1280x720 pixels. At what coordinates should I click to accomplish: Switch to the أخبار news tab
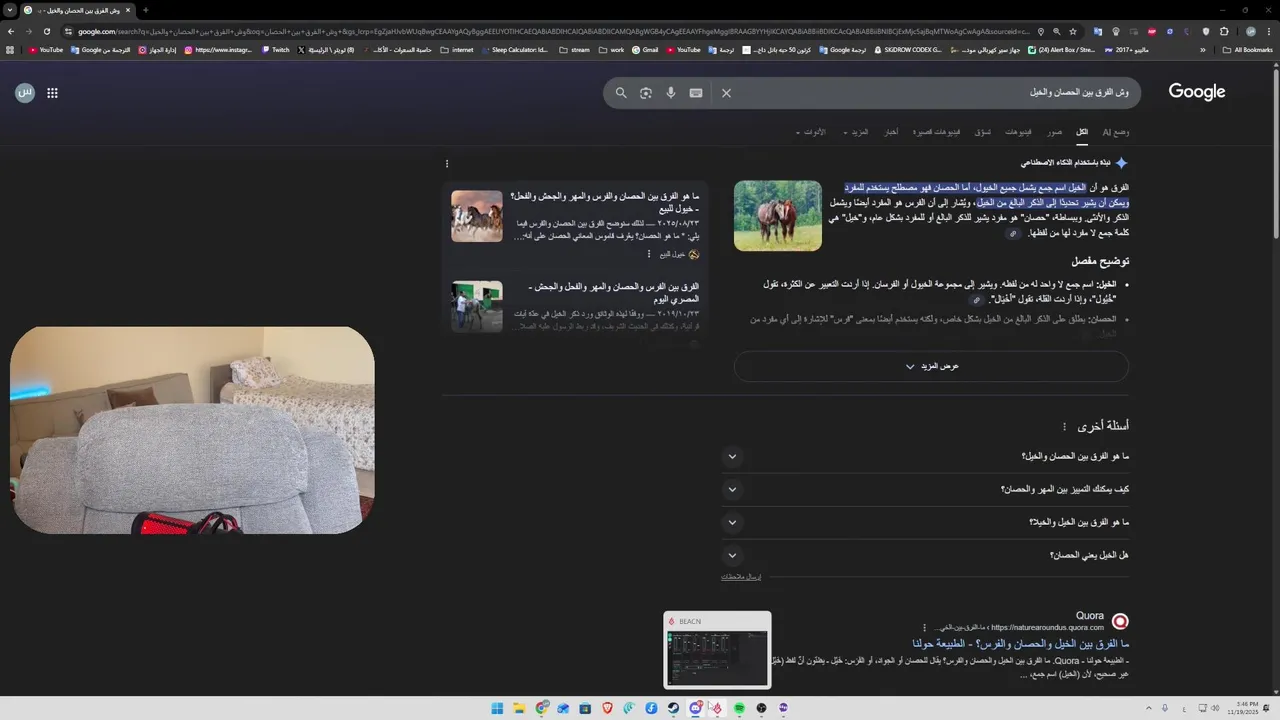click(891, 132)
